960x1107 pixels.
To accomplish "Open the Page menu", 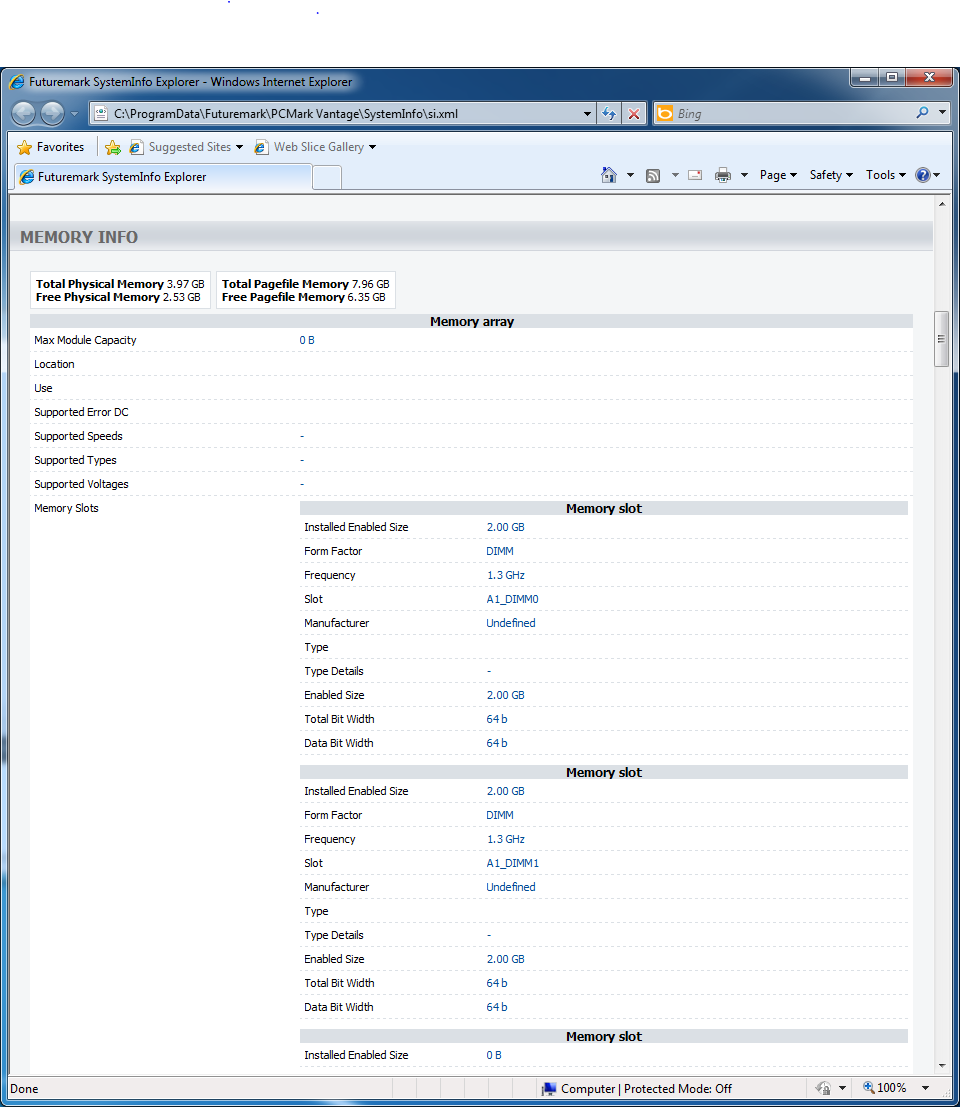I will pyautogui.click(x=778, y=175).
